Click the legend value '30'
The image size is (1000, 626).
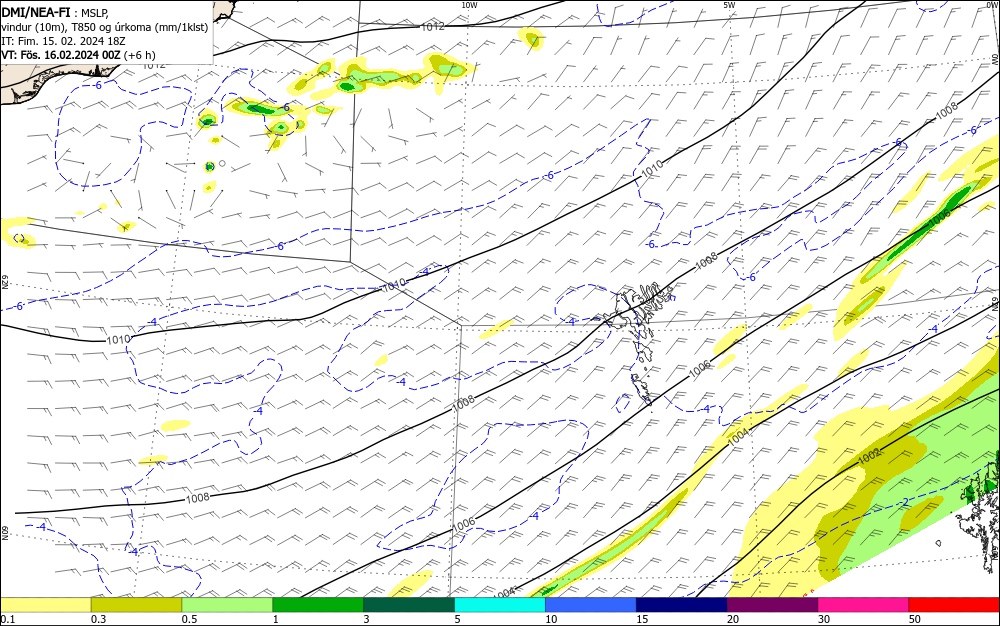coord(823,619)
